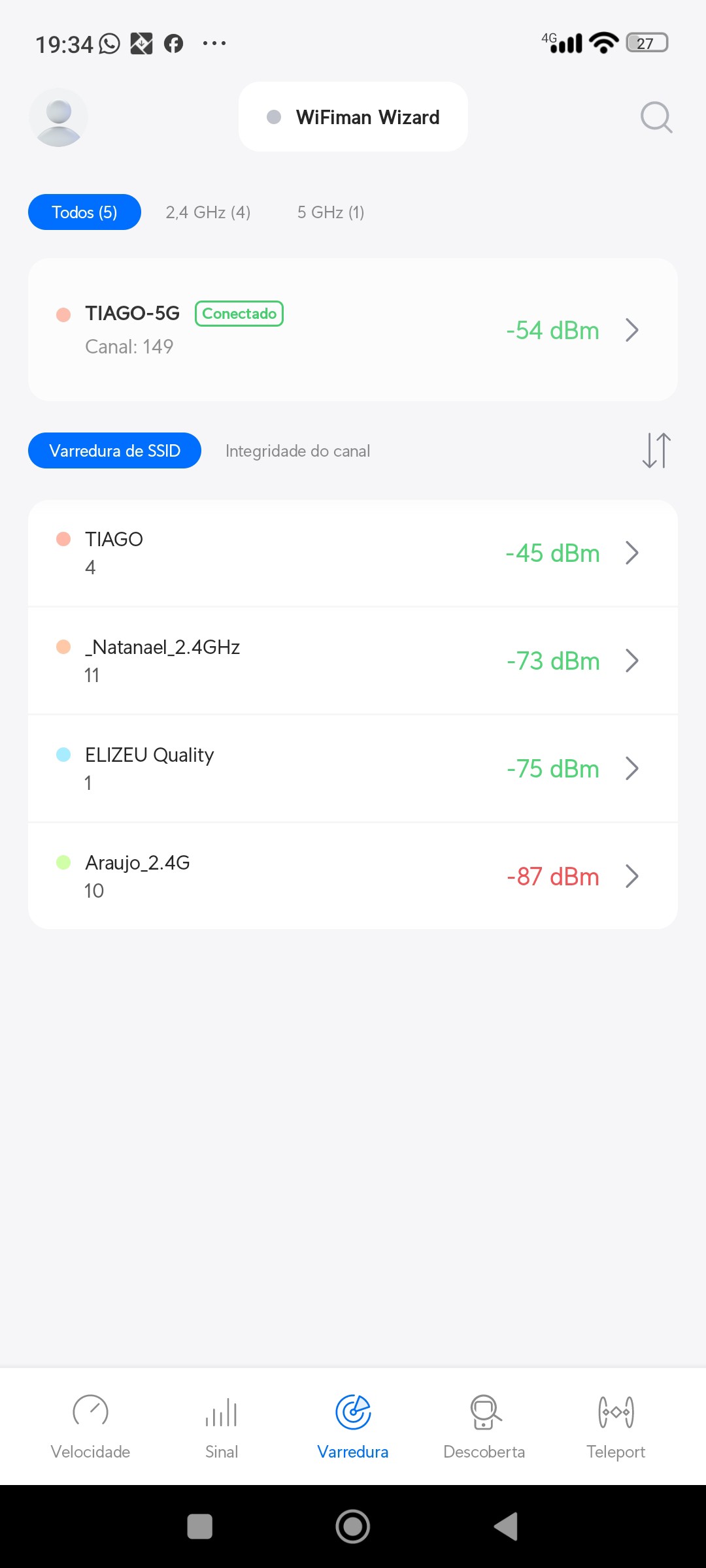Filter networks by 5 GHz (1)
This screenshot has width=706, height=1568.
331,212
